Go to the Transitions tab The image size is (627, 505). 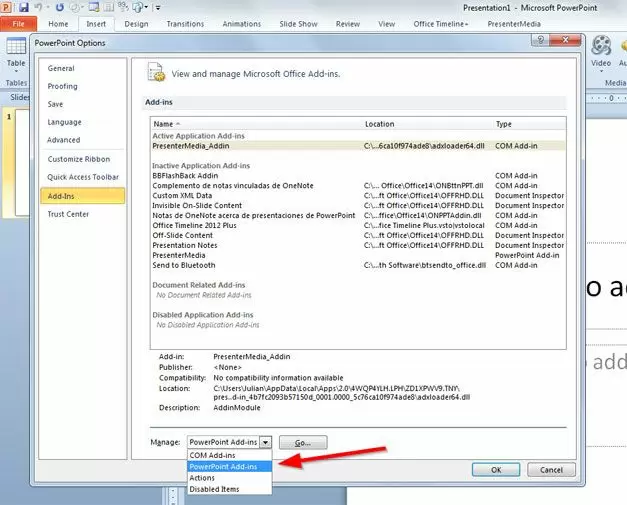click(x=185, y=24)
